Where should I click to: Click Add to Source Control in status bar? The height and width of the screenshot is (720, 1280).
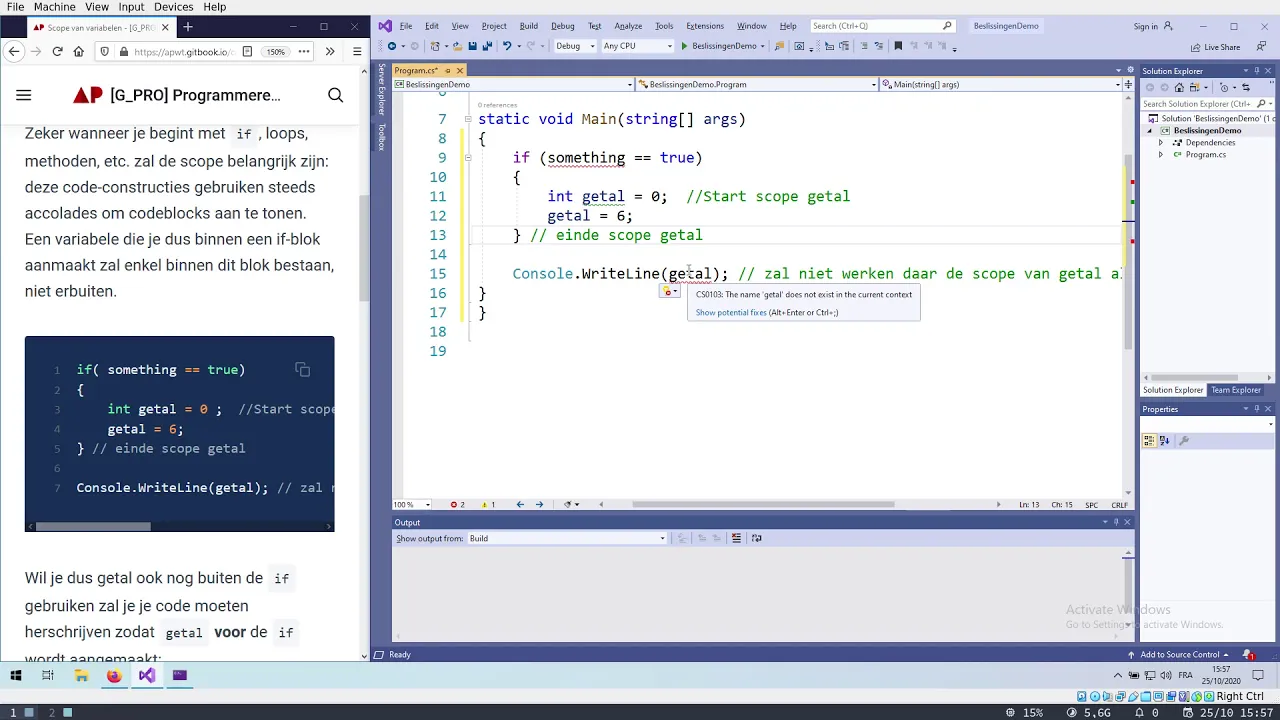click(x=1180, y=655)
